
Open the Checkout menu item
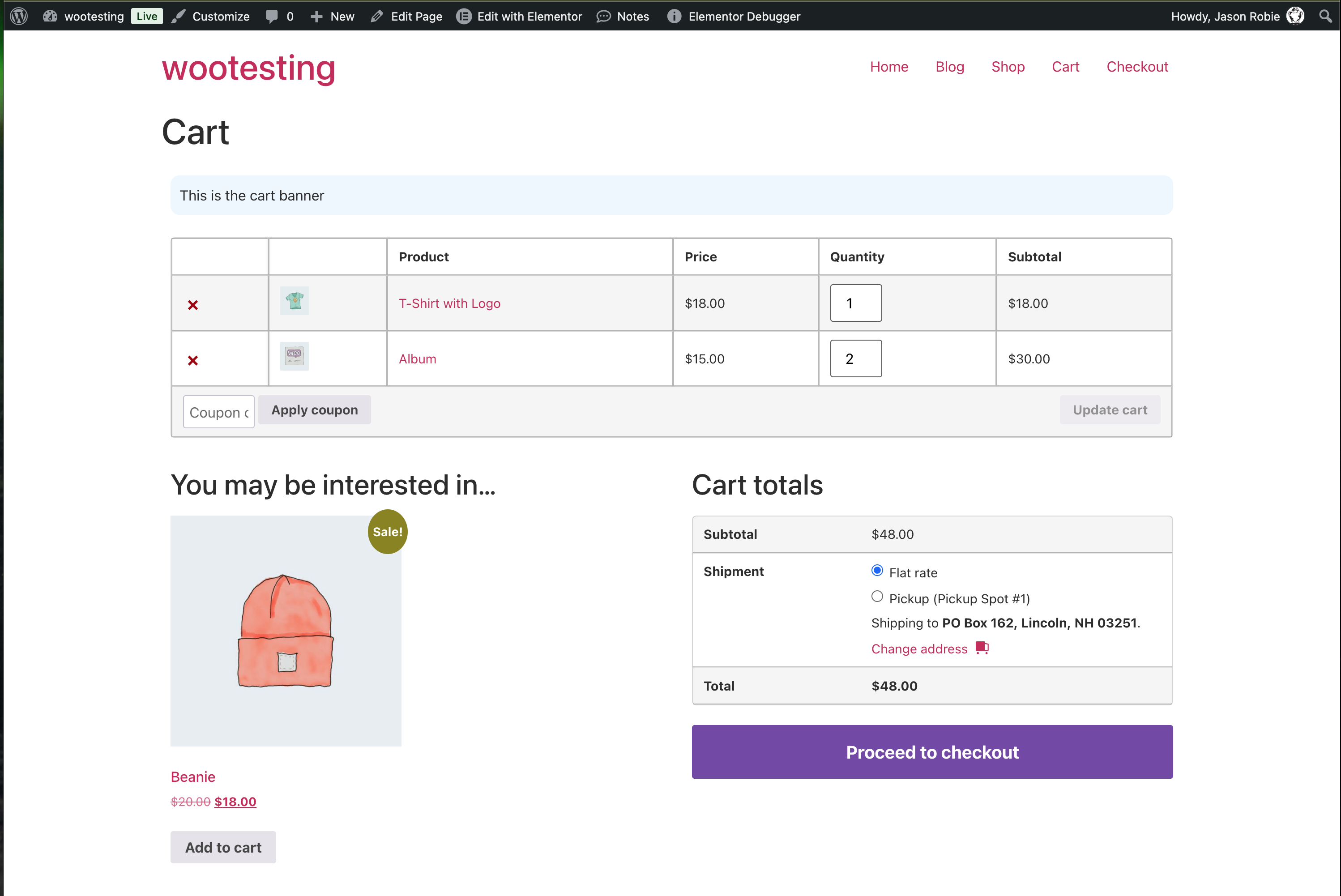pos(1137,67)
